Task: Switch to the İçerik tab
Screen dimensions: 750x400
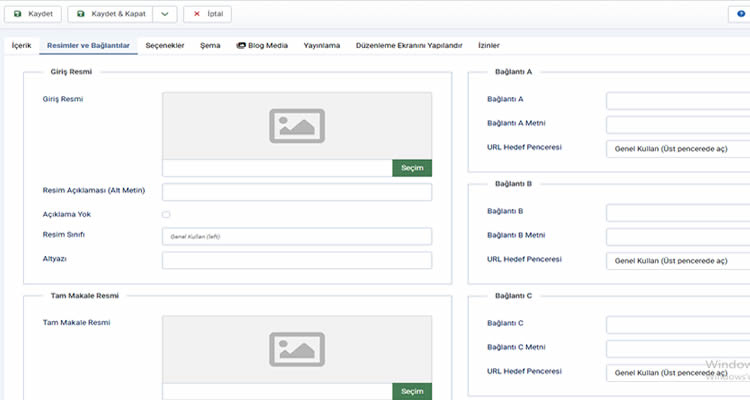Action: [x=22, y=46]
